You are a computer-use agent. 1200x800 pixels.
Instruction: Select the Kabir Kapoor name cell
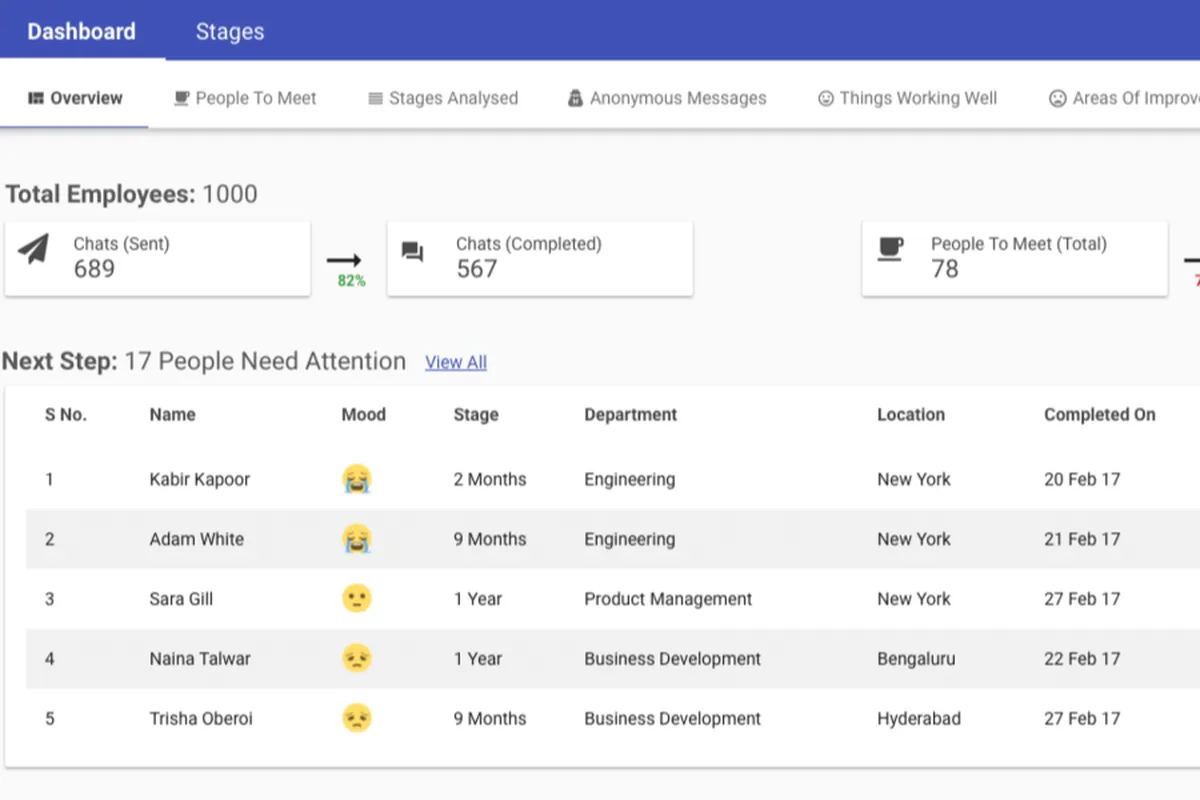pos(199,479)
